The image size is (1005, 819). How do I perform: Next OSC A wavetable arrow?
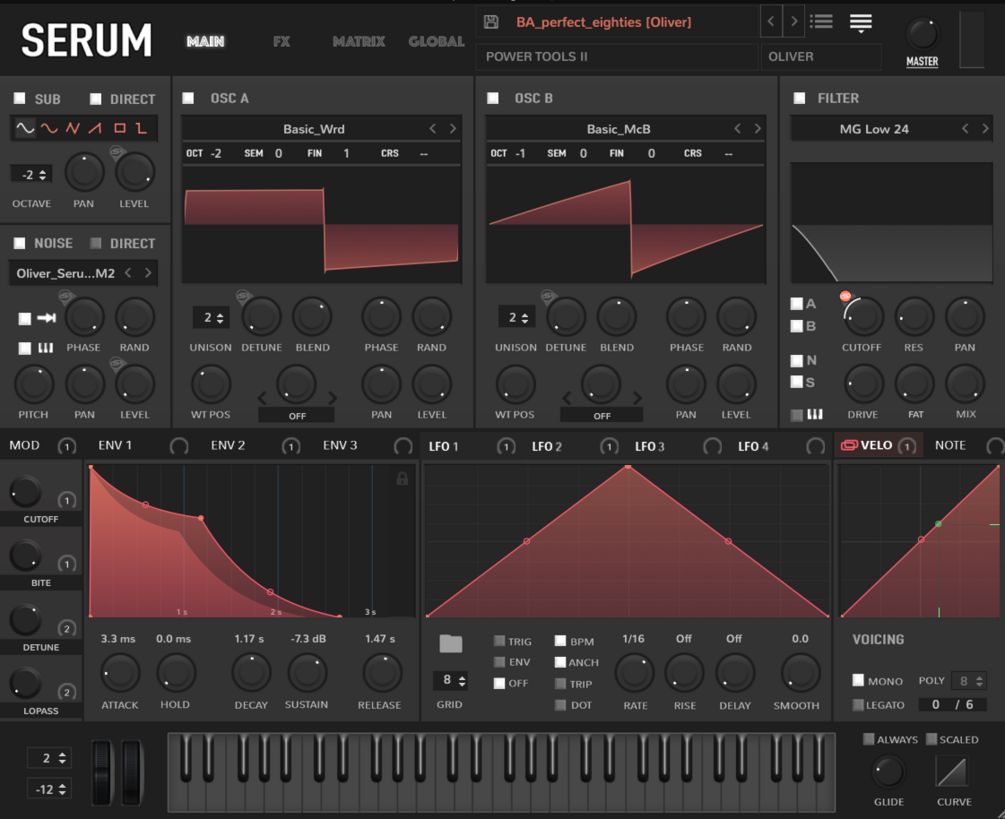(453, 128)
